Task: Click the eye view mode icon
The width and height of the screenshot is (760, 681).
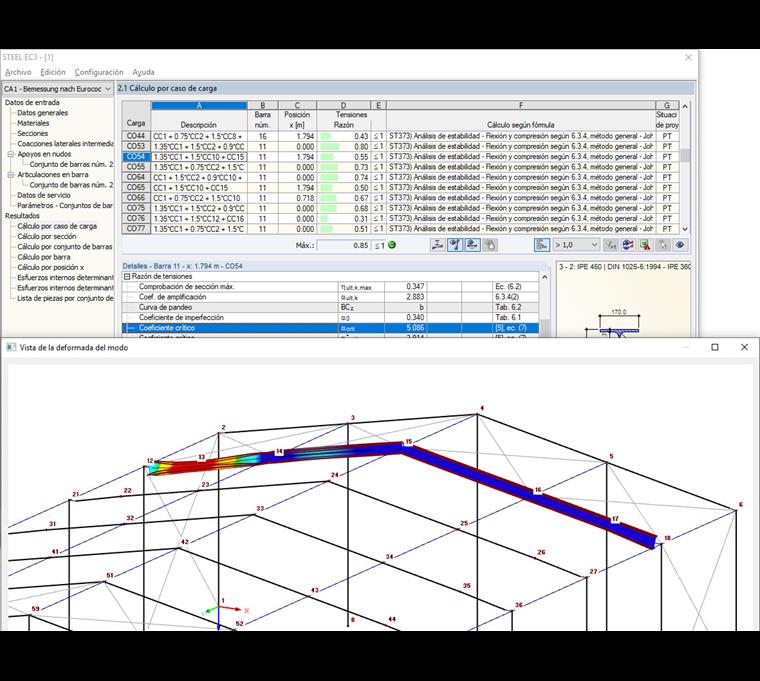Action: (680, 245)
